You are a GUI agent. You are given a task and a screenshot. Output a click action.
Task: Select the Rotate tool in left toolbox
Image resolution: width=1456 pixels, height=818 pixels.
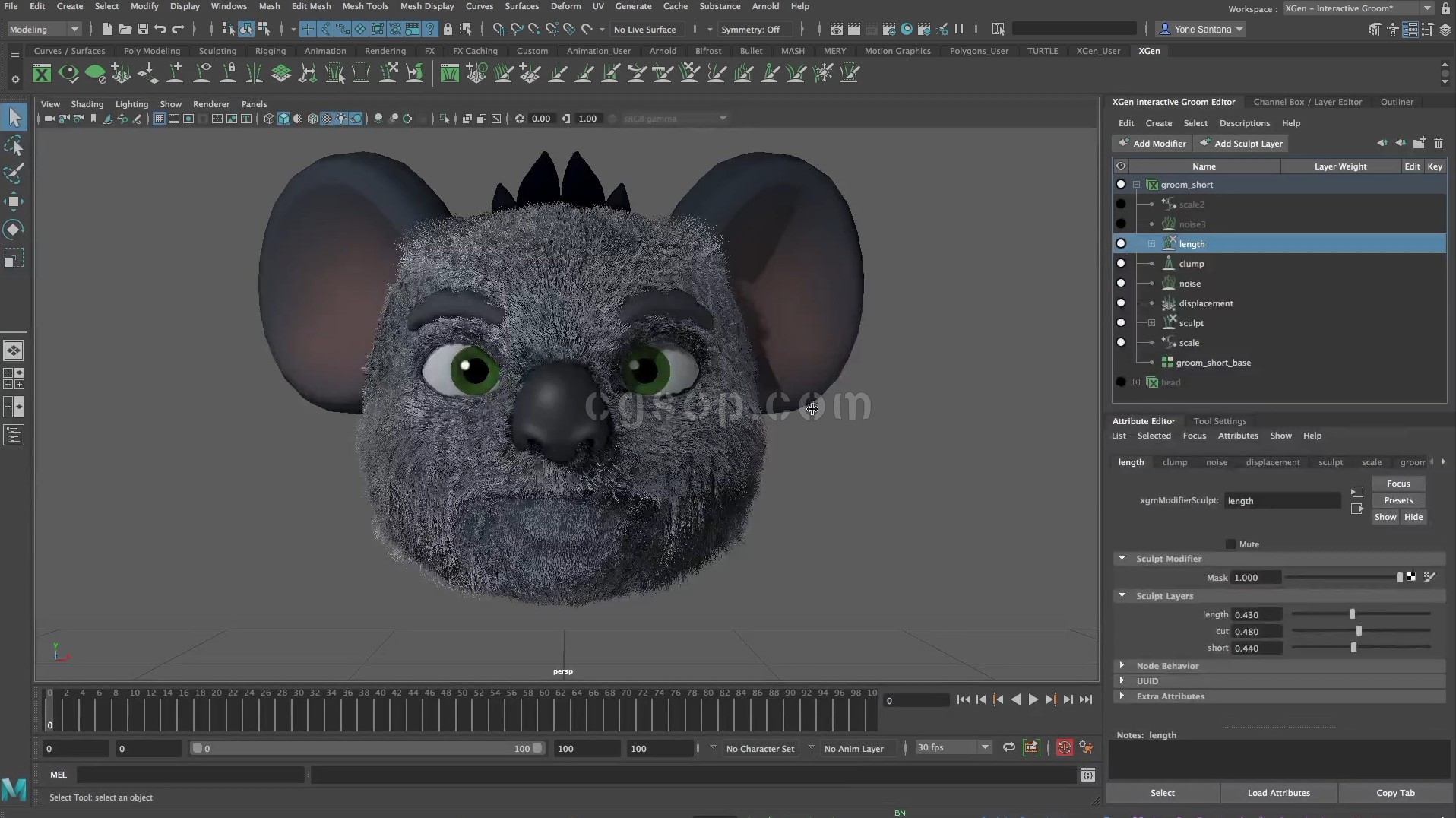(14, 230)
